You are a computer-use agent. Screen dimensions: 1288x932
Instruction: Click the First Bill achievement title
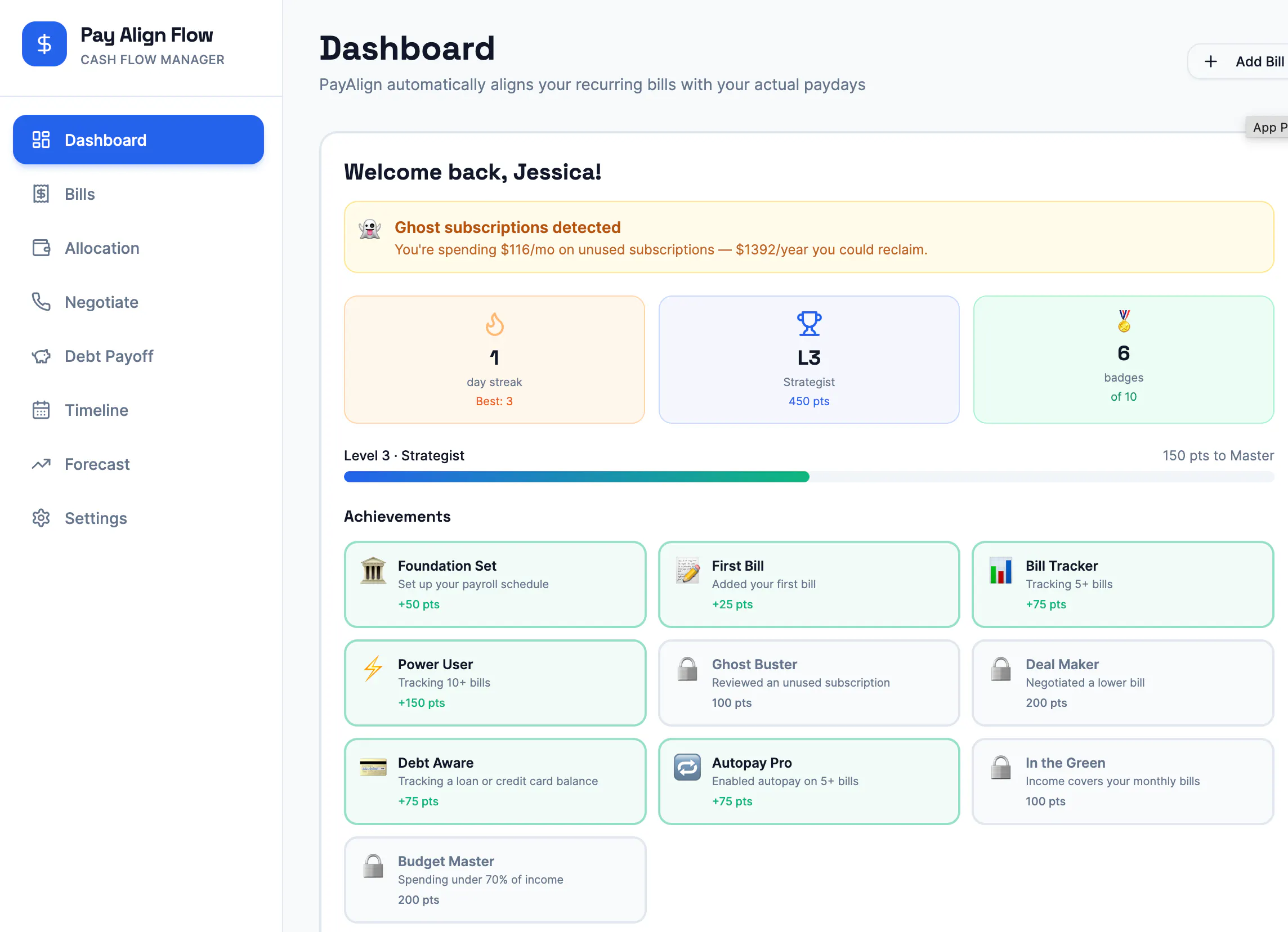tap(737, 566)
